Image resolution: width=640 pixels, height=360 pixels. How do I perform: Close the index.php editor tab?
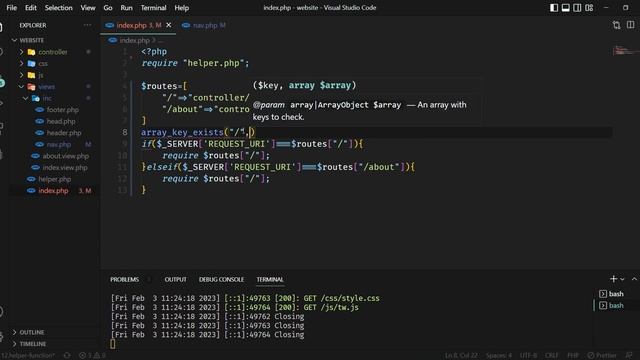coord(169,25)
